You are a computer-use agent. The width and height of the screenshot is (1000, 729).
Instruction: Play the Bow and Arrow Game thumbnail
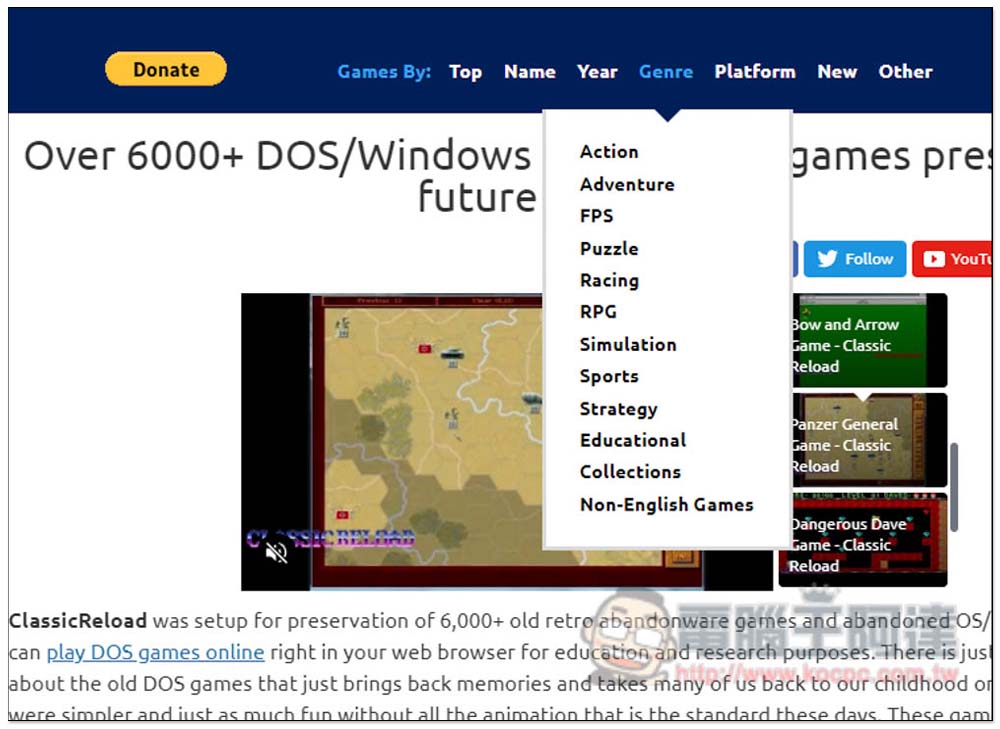(866, 341)
